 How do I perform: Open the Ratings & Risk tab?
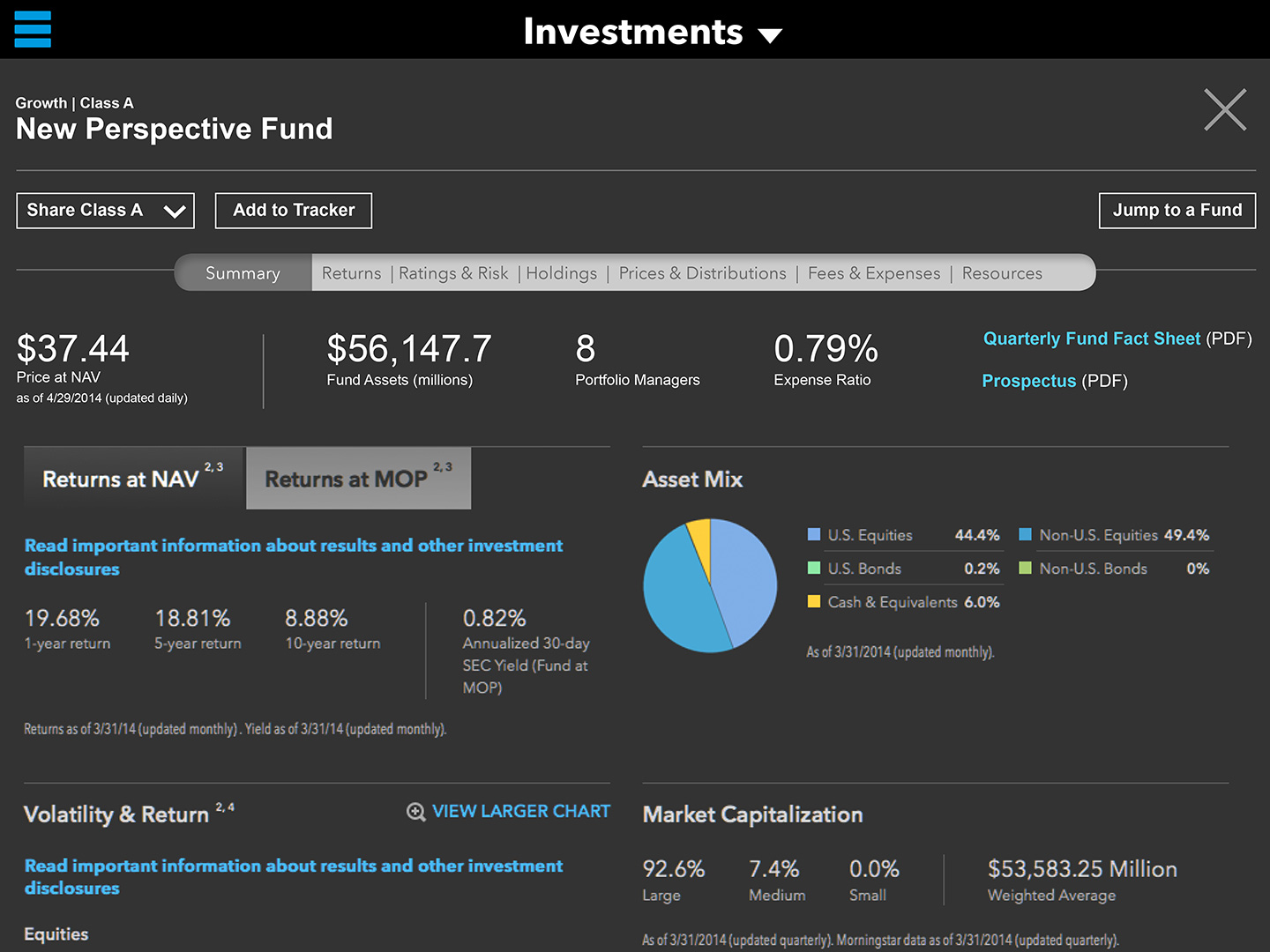point(453,273)
